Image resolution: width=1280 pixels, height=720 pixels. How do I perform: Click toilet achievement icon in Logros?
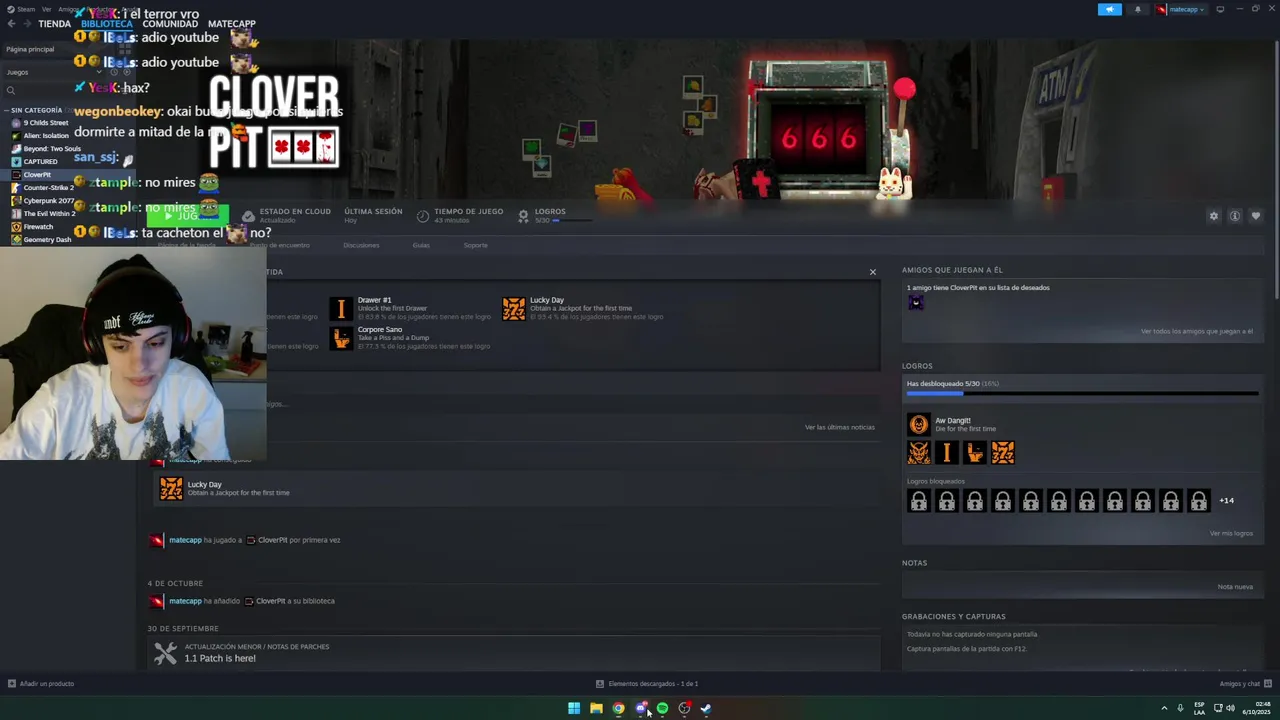point(975,453)
